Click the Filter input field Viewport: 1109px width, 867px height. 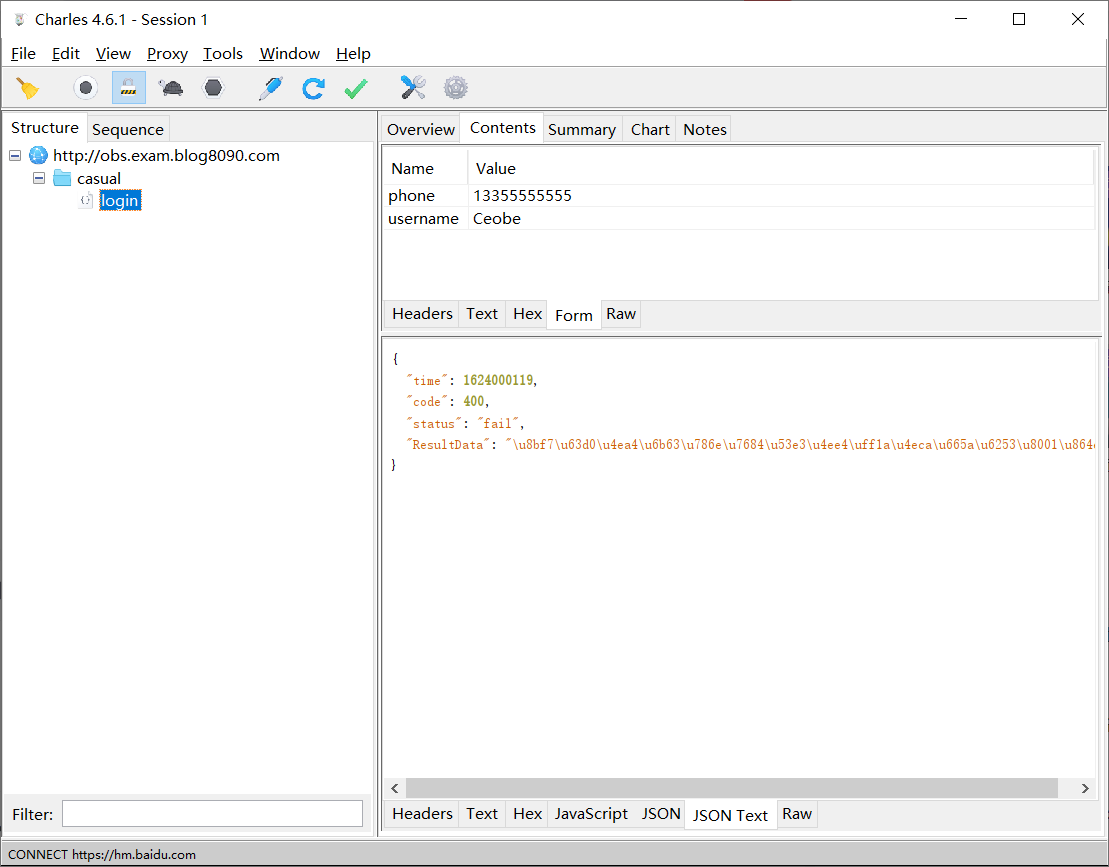coord(212,814)
